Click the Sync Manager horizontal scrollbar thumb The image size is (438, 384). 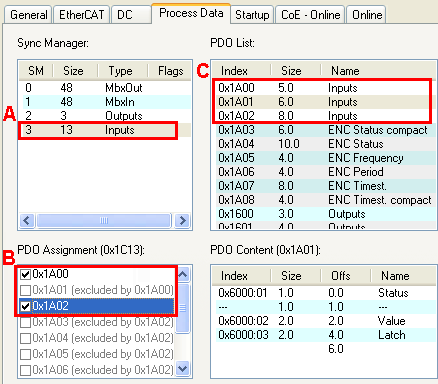click(x=104, y=221)
